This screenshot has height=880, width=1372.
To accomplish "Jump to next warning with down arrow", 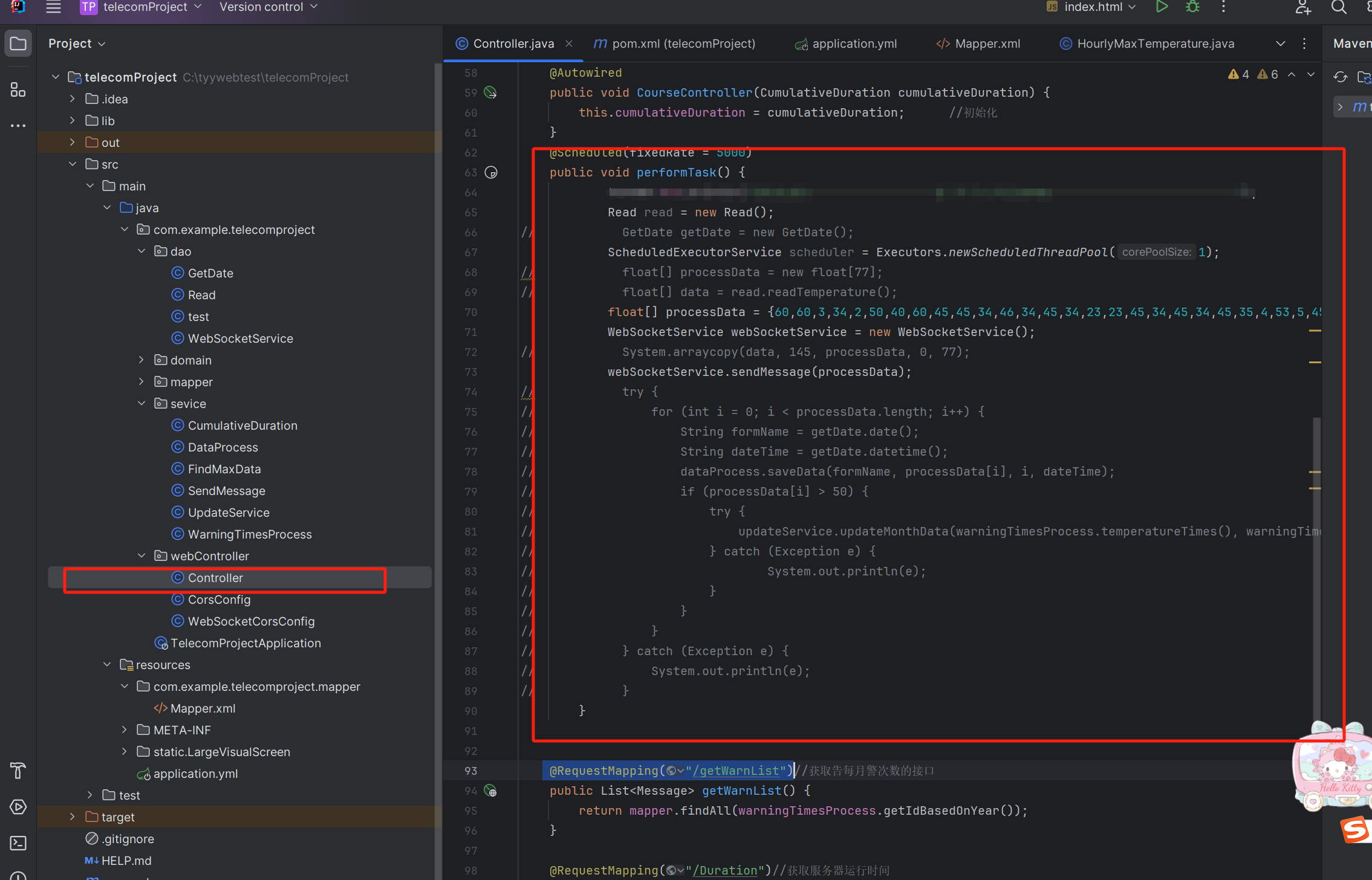I will (x=1310, y=74).
